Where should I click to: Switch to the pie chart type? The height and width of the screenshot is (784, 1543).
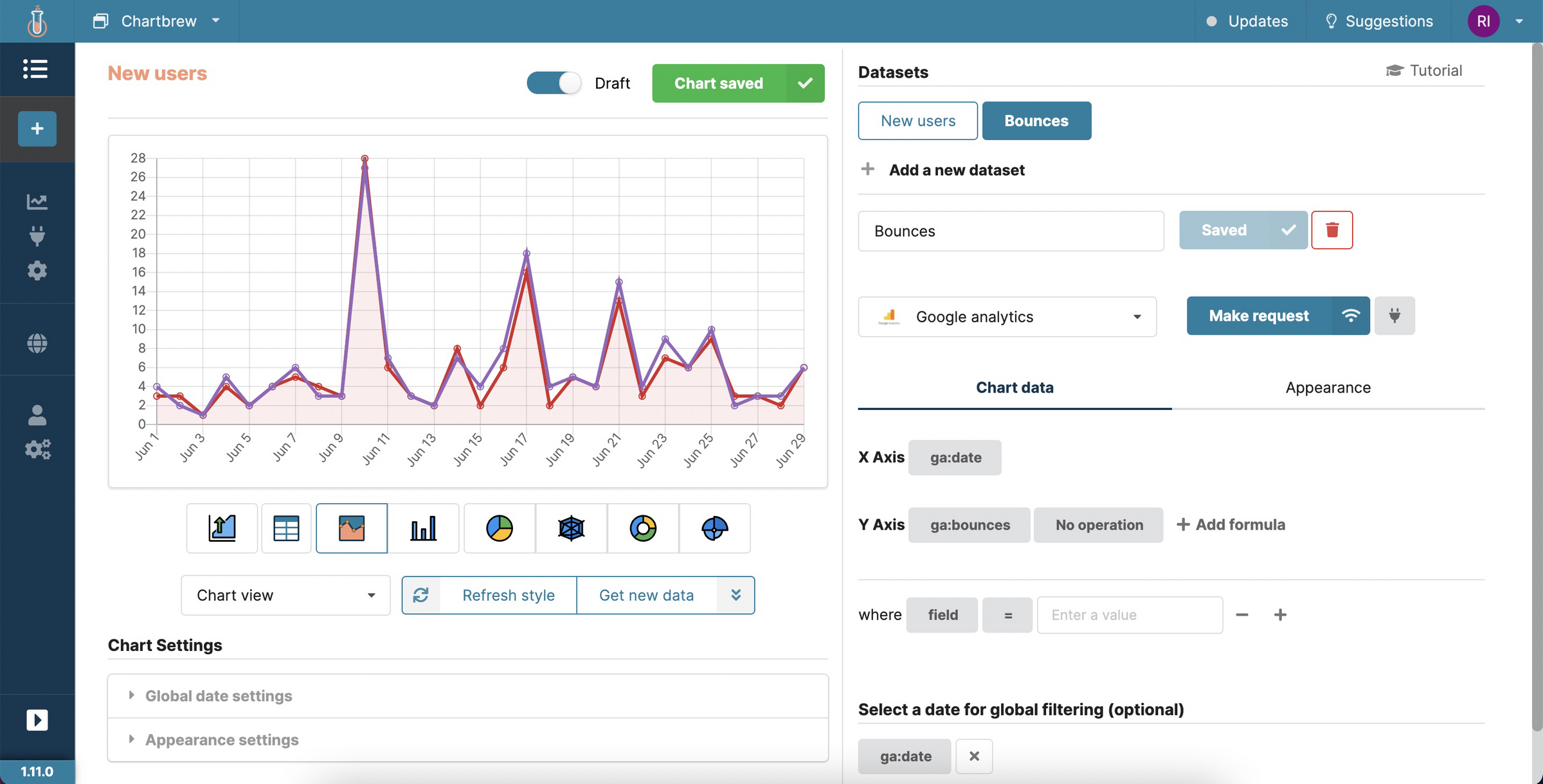[x=499, y=528]
